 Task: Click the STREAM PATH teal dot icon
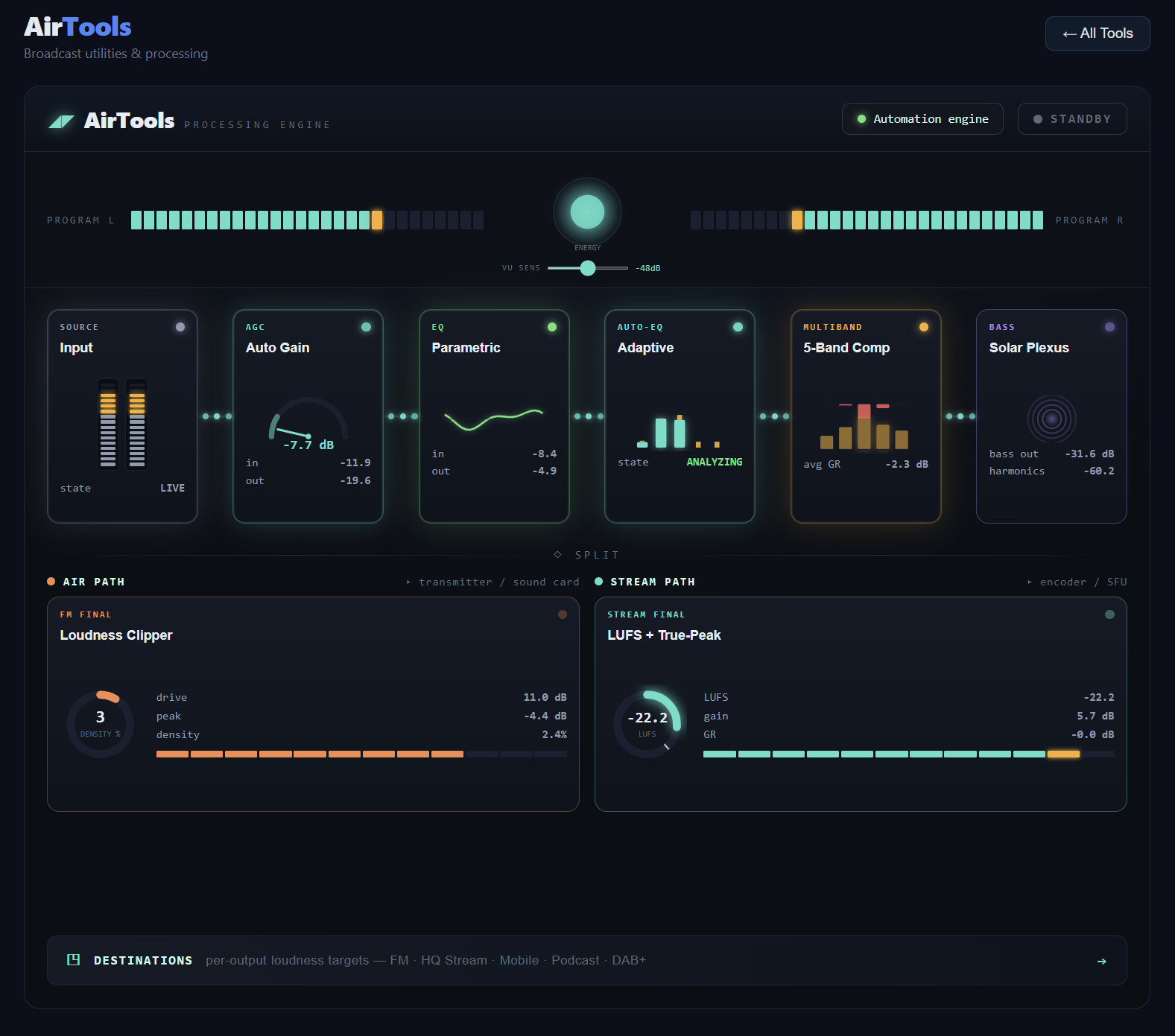point(599,582)
